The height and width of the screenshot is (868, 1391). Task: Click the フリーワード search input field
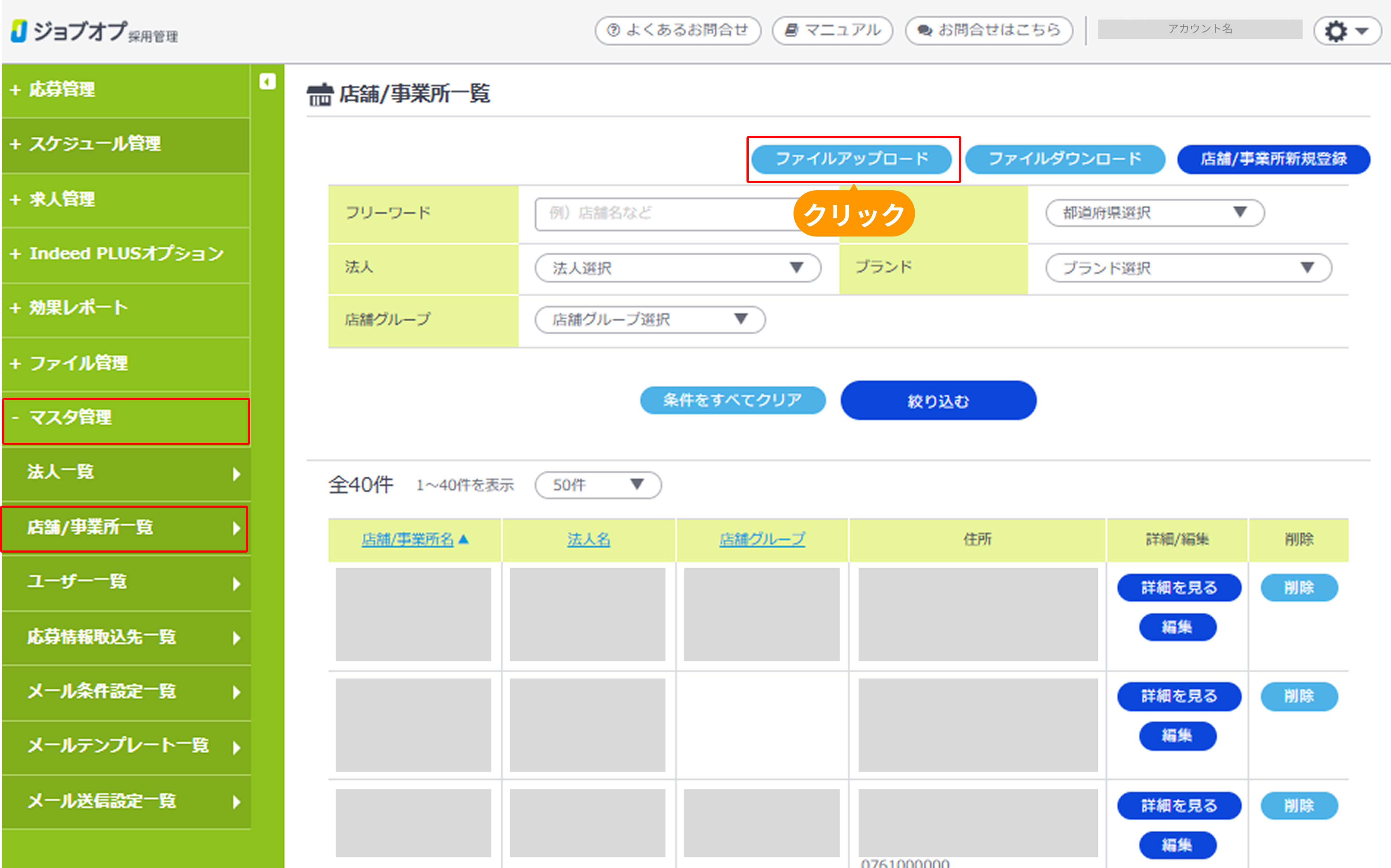660,214
